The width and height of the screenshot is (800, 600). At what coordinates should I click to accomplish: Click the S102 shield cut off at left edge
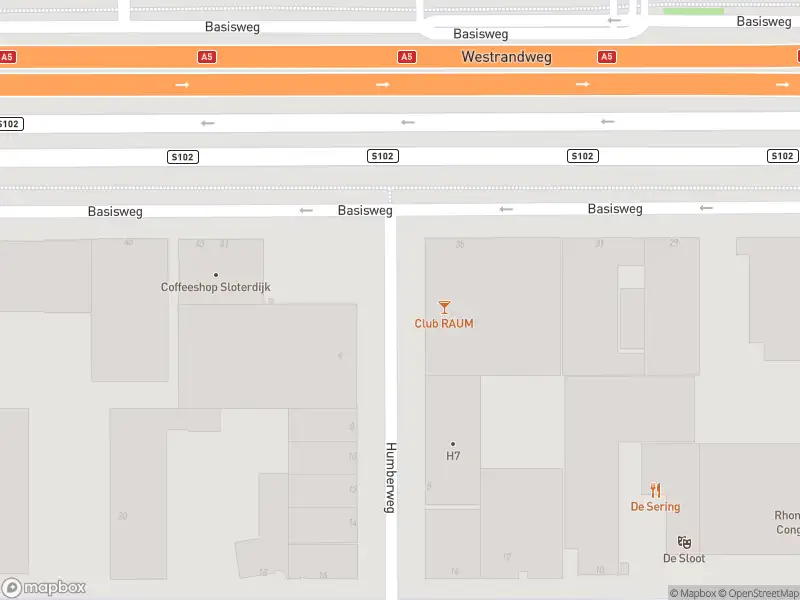click(x=10, y=124)
